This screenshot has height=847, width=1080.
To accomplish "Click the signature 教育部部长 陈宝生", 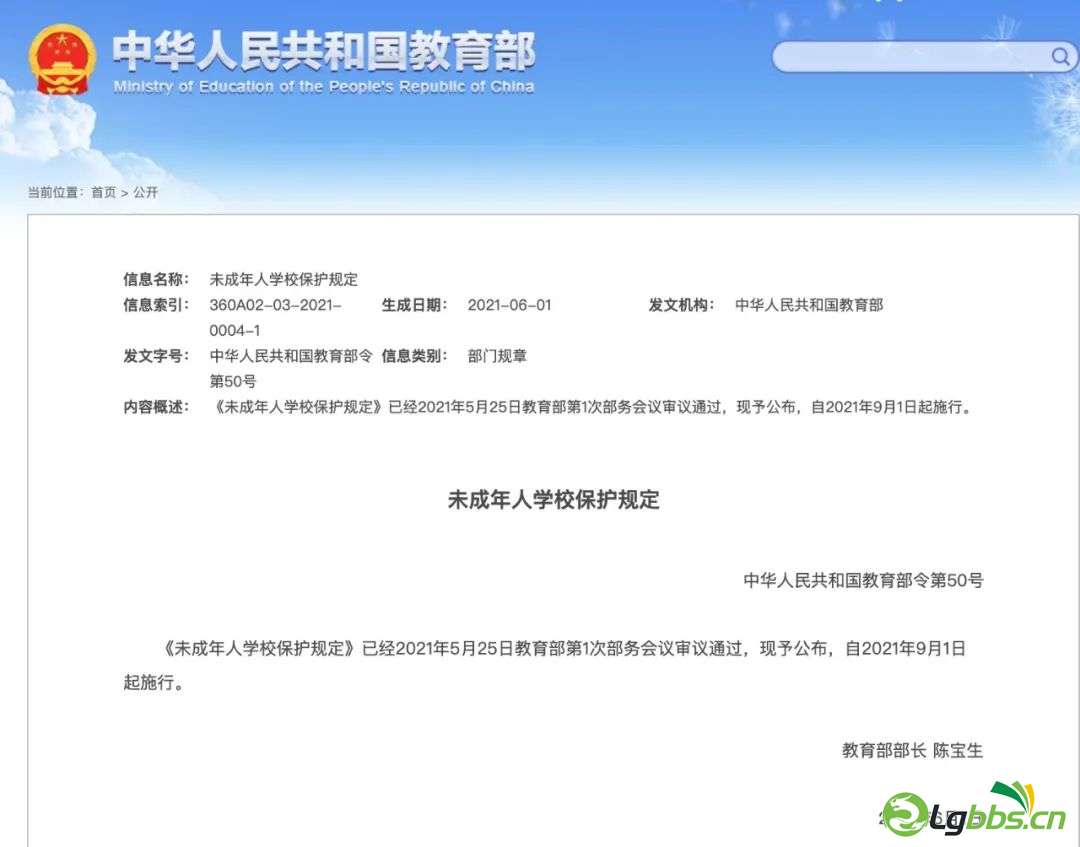I will (913, 750).
